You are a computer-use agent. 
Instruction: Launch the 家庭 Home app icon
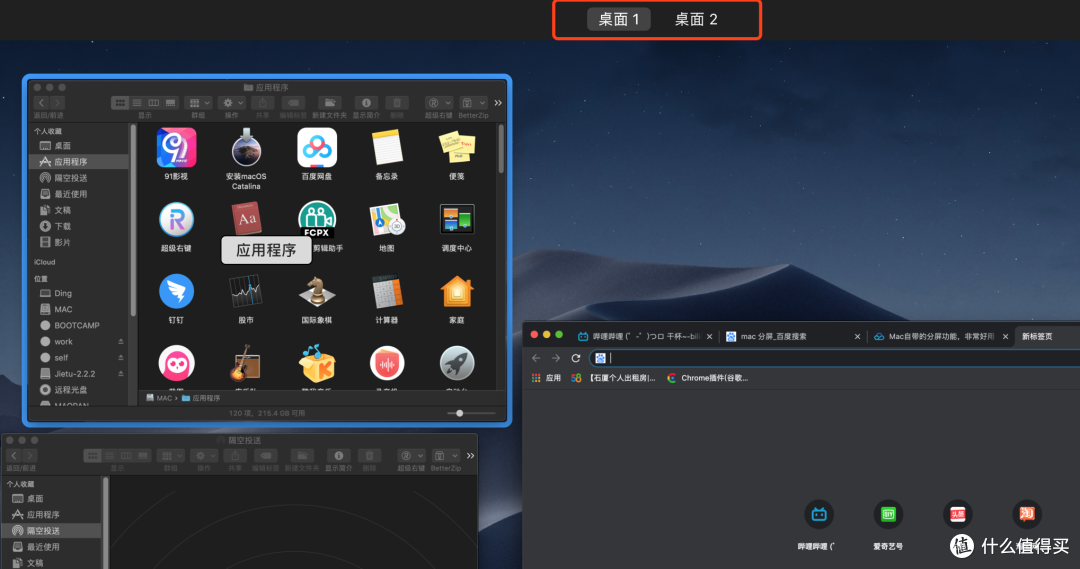[x=457, y=291]
